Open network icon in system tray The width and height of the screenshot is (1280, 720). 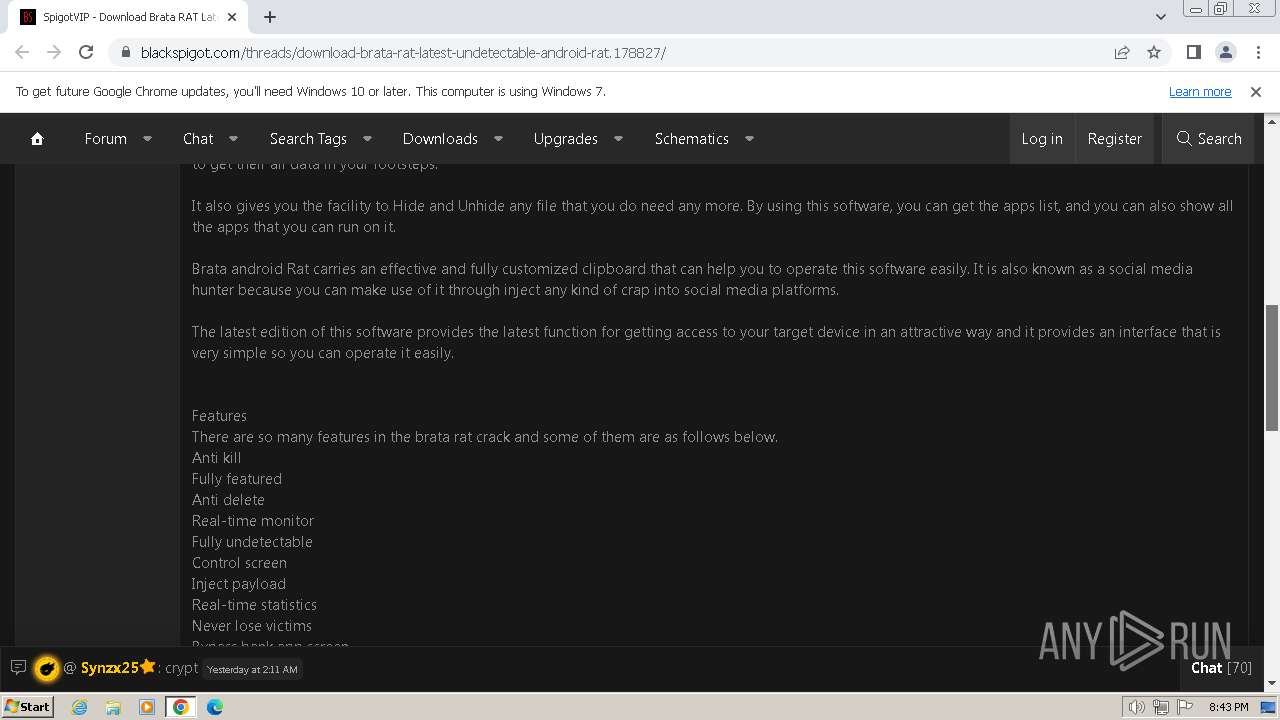pos(1161,707)
